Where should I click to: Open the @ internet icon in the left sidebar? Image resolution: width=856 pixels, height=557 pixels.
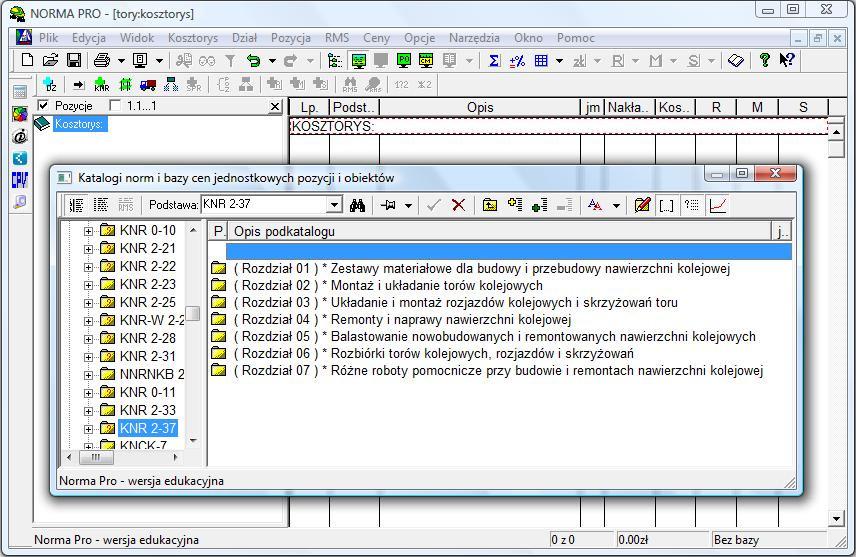point(19,136)
